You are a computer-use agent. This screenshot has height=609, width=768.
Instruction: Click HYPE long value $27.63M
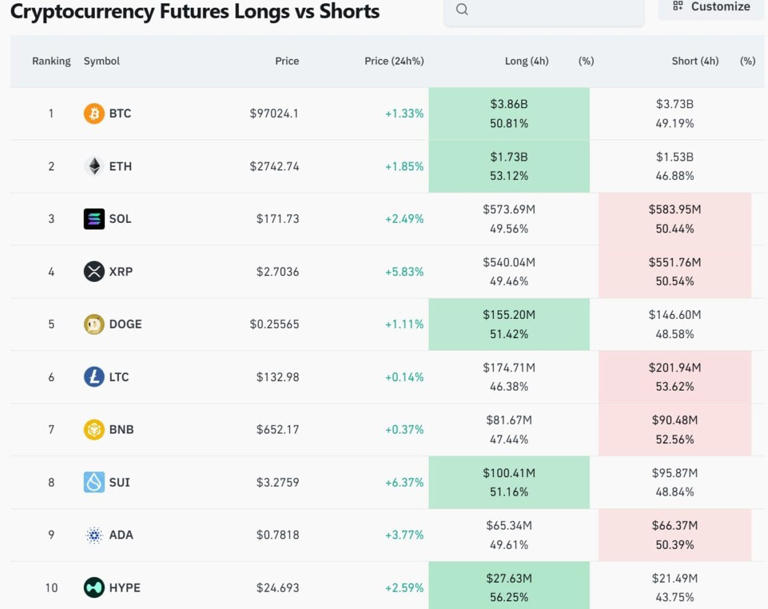[509, 578]
